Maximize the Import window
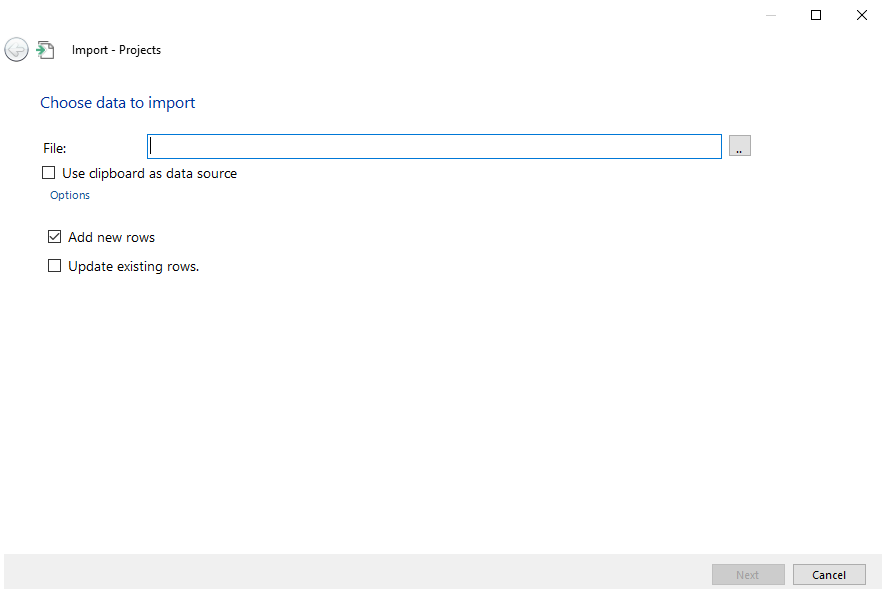The image size is (886, 593). point(816,15)
